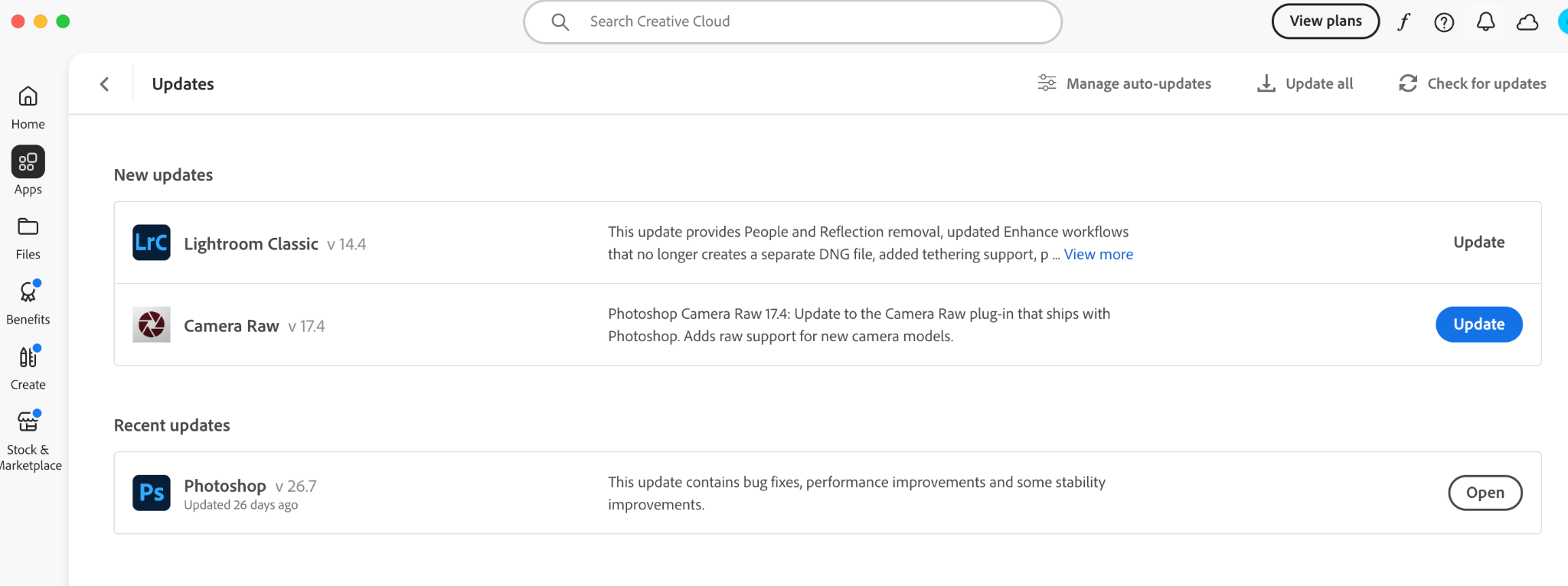The width and height of the screenshot is (1568, 586).
Task: Update the Camera Raw plug-in
Action: coord(1478,324)
